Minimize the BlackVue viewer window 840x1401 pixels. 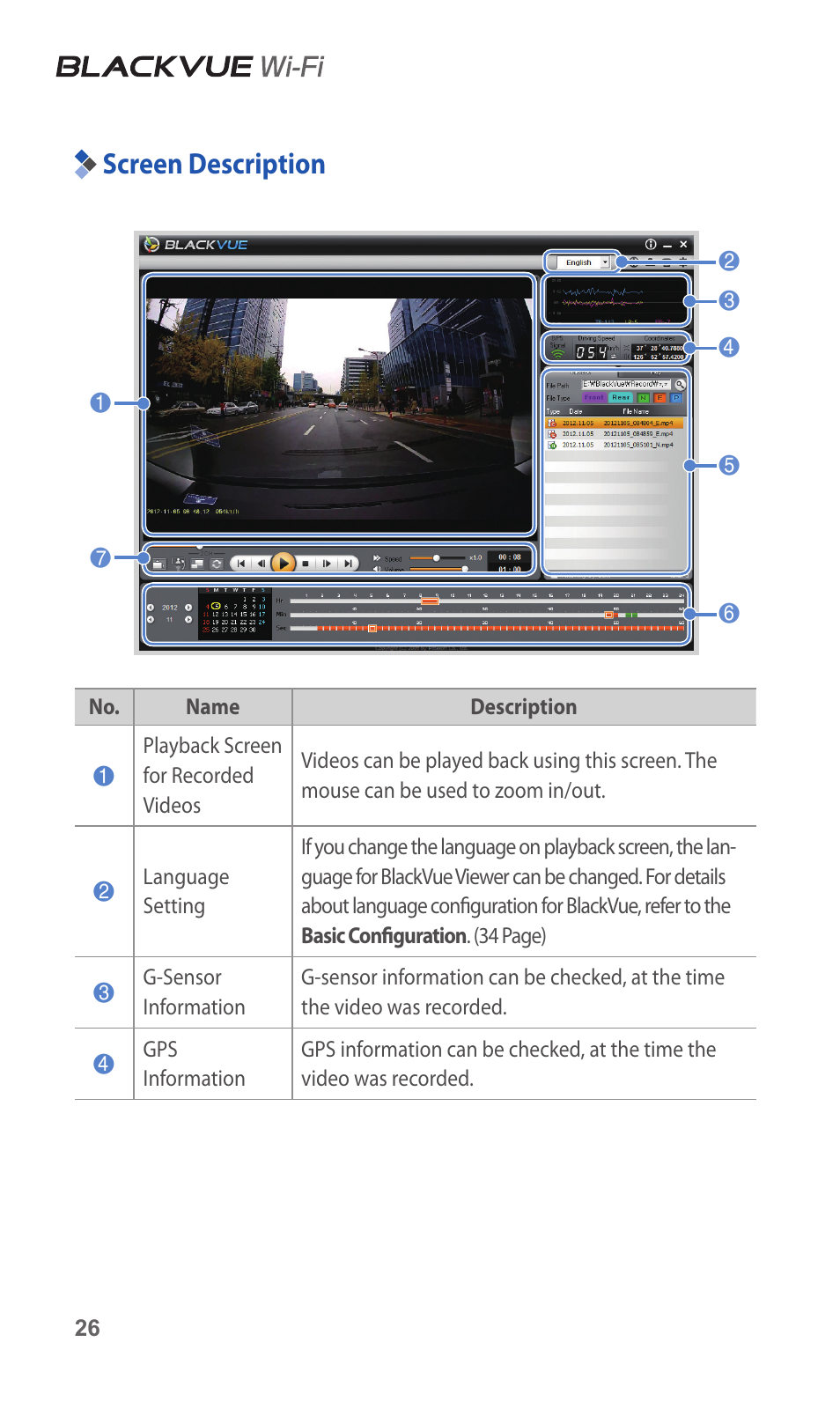click(x=667, y=245)
